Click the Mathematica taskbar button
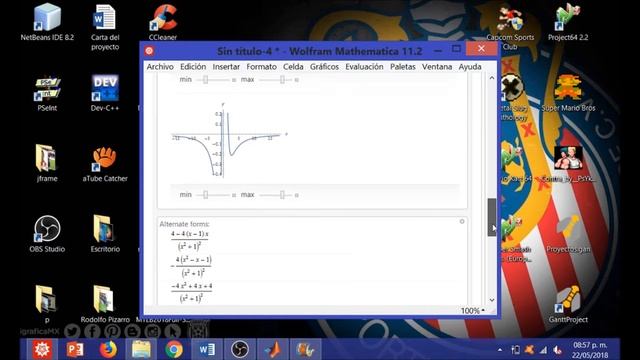Viewport: 640px width, 360px height. tap(42, 349)
